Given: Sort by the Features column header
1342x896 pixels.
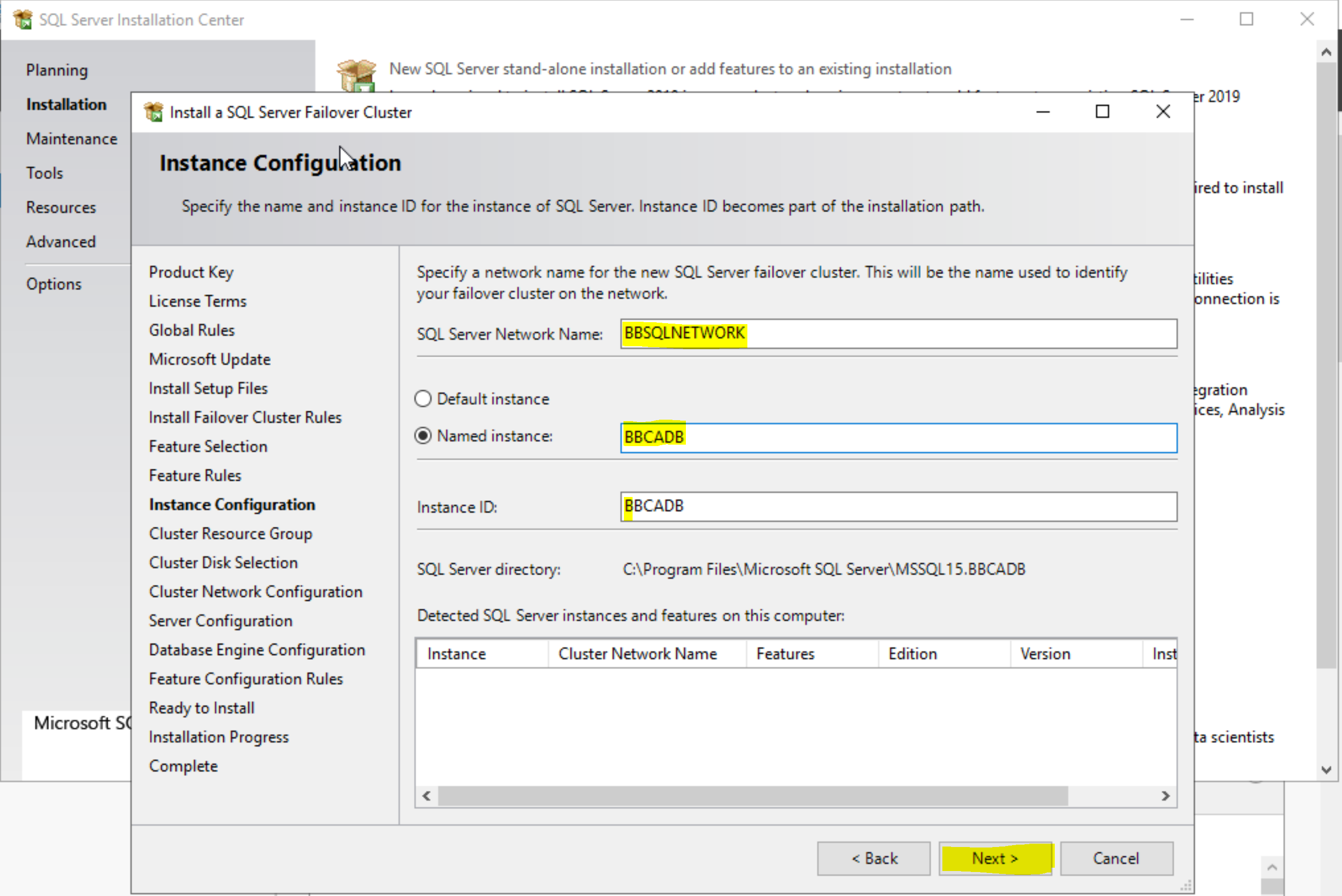Looking at the screenshot, I should click(812, 654).
